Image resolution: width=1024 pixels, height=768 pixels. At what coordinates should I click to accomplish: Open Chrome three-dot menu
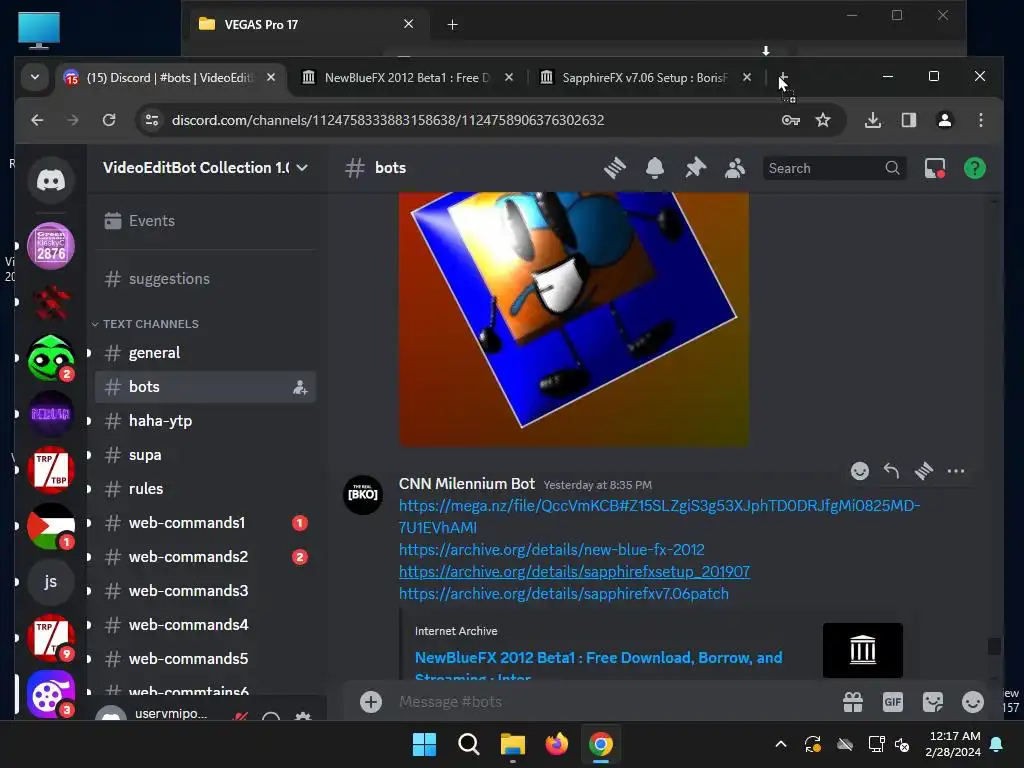tap(980, 120)
